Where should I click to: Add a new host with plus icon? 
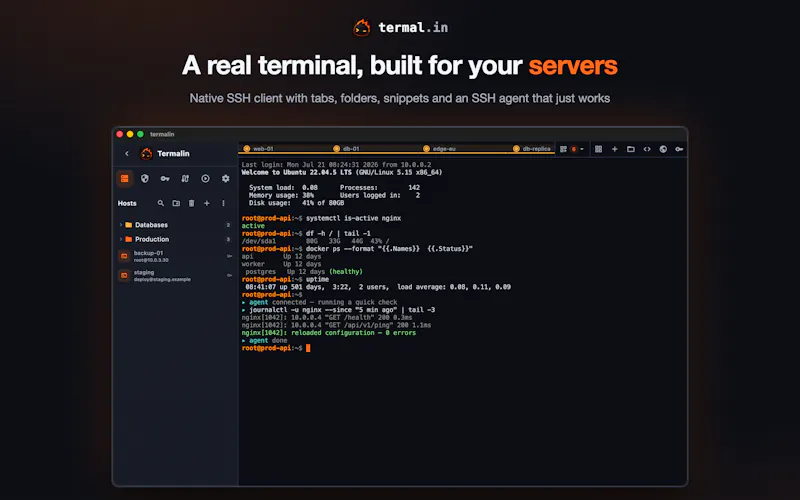(207, 203)
